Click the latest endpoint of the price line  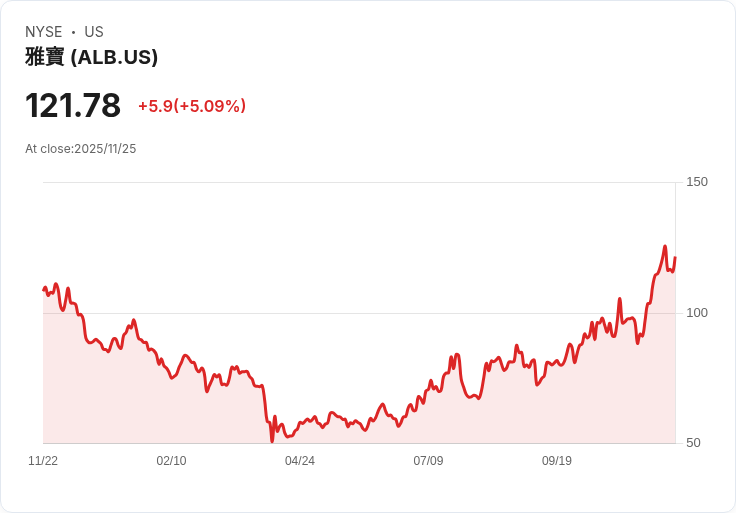tap(675, 258)
